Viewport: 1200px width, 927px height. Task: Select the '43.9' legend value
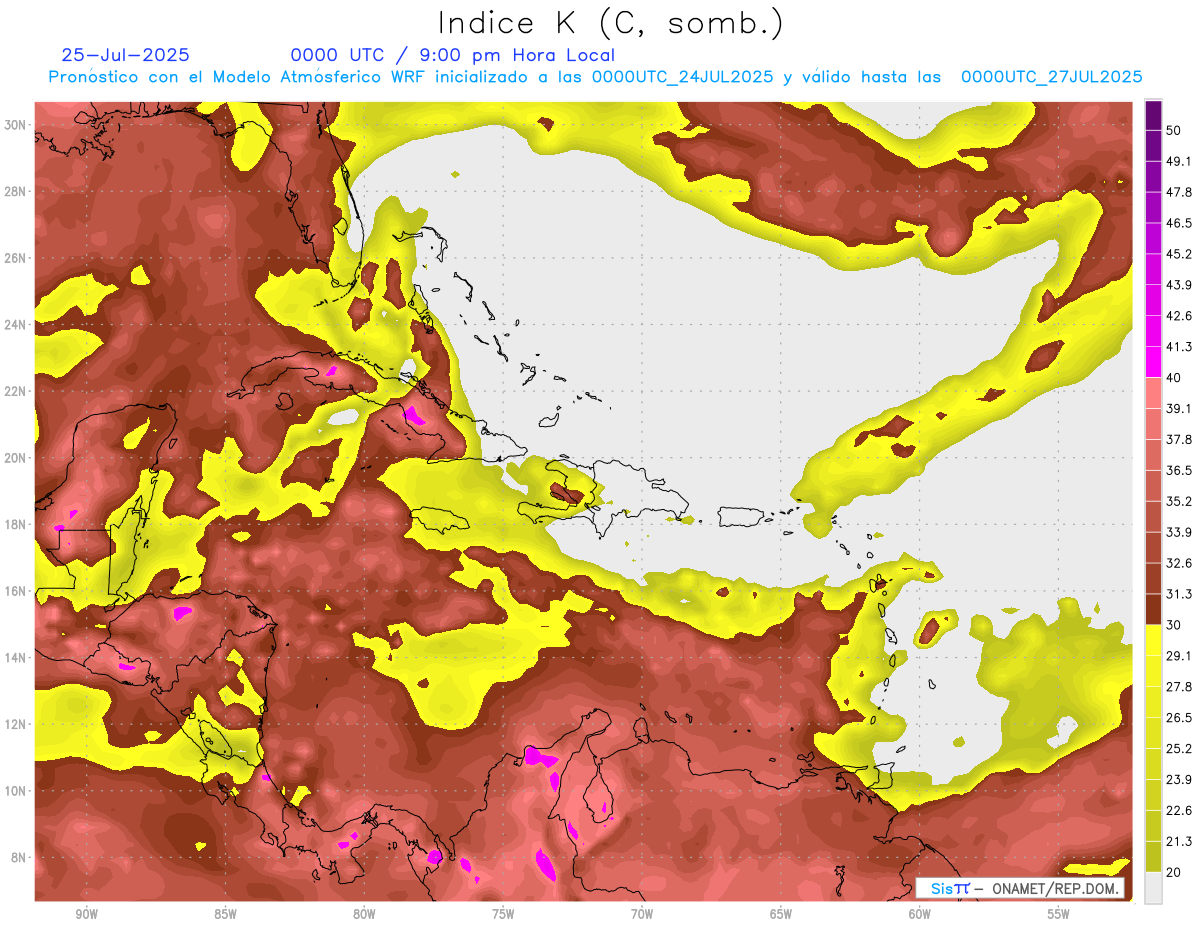[1178, 284]
